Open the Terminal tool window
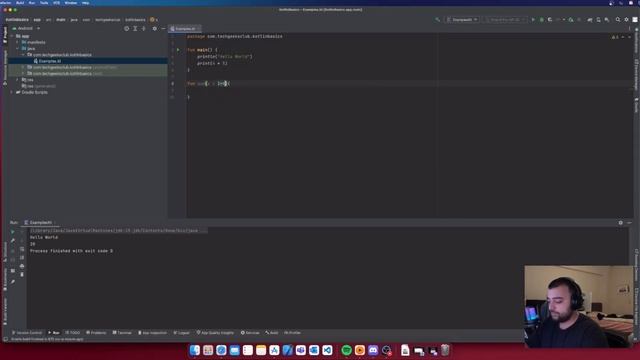 [122, 333]
